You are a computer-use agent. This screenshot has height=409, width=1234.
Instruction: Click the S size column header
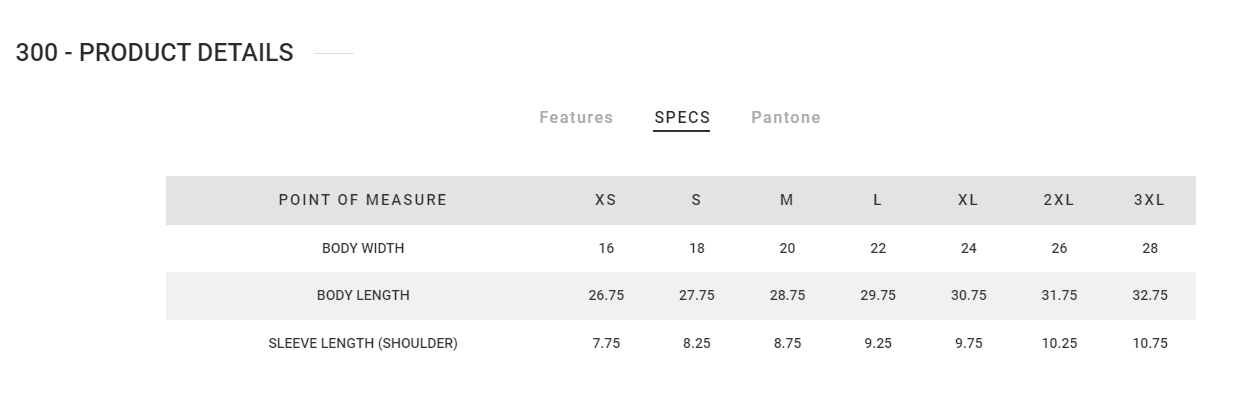click(696, 200)
